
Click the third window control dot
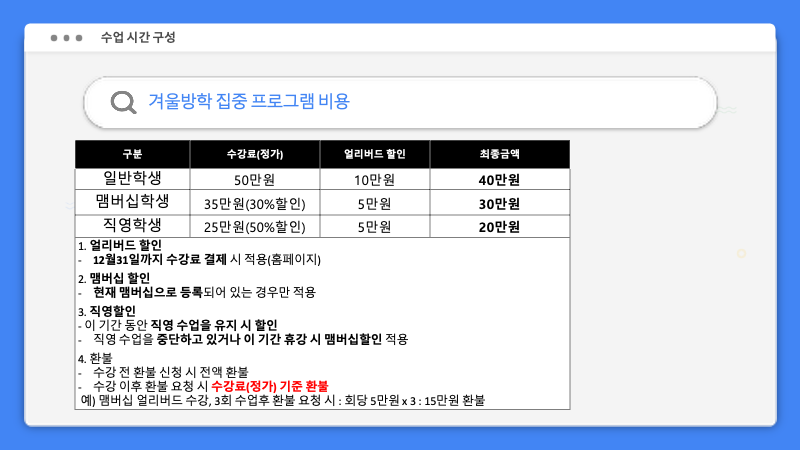(79, 38)
